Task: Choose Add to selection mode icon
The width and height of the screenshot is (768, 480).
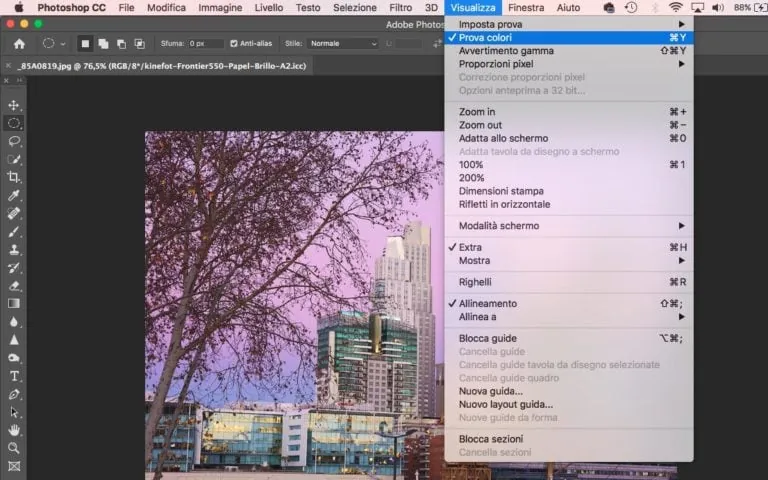Action: point(103,44)
